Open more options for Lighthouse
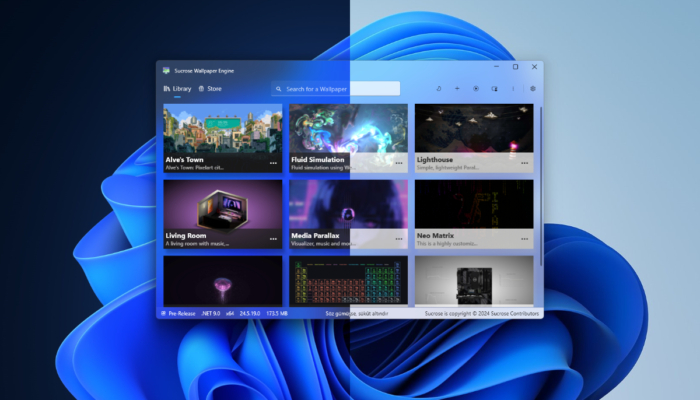 pos(525,163)
